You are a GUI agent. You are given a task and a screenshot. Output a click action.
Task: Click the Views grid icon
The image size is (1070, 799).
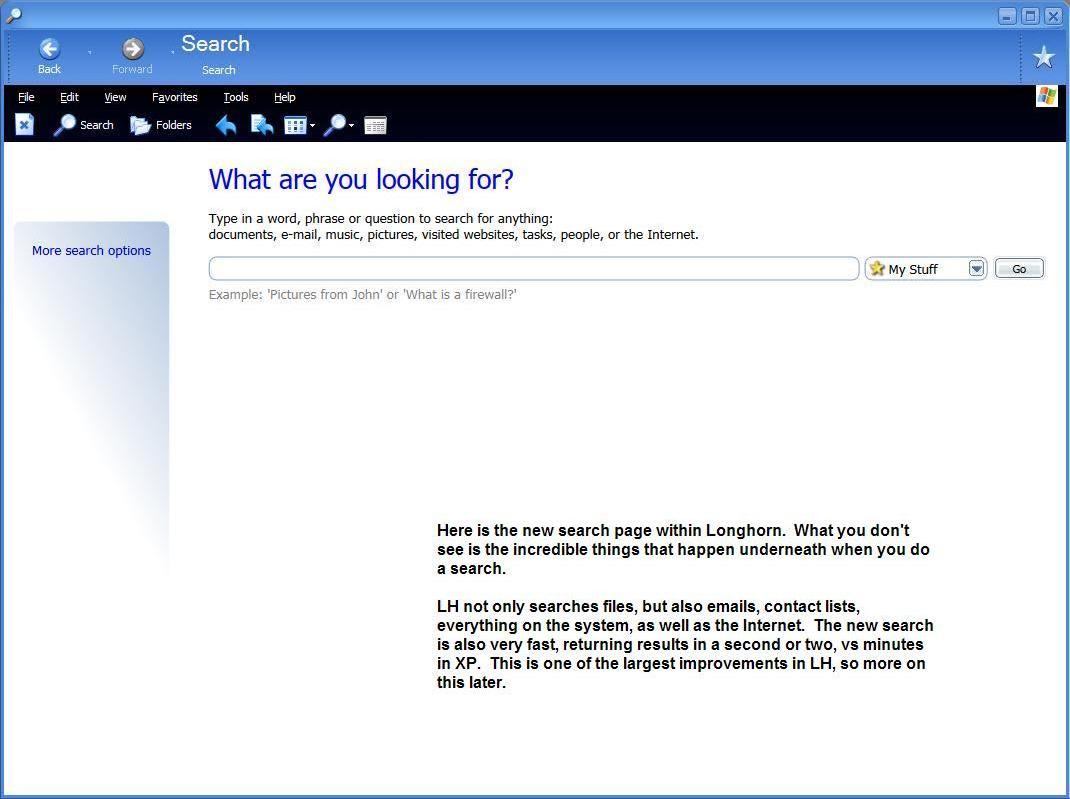coord(295,126)
